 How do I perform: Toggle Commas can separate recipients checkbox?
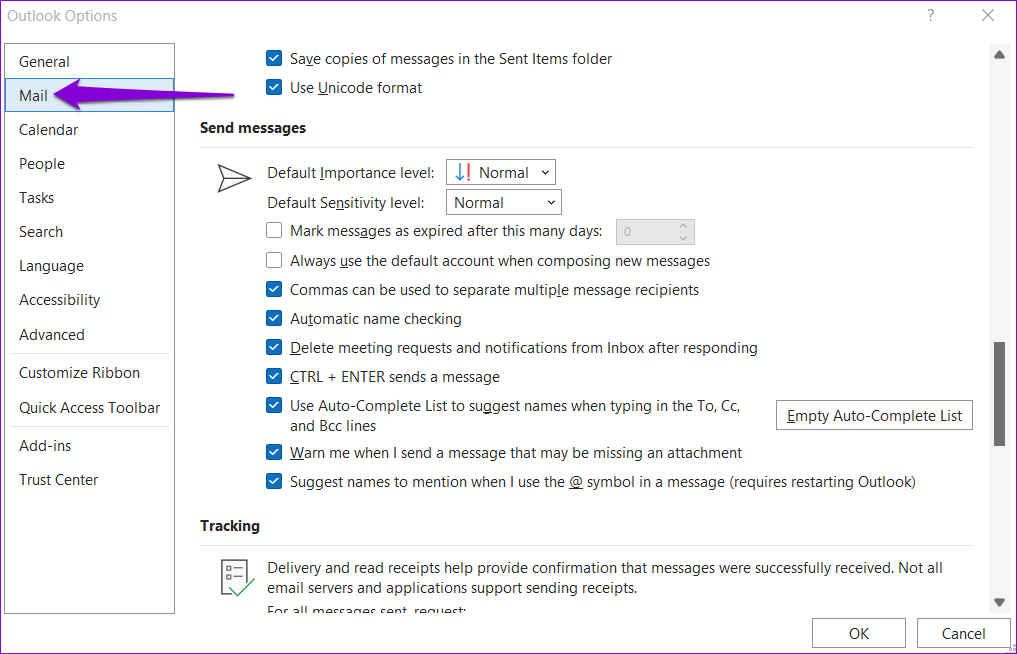pos(274,289)
